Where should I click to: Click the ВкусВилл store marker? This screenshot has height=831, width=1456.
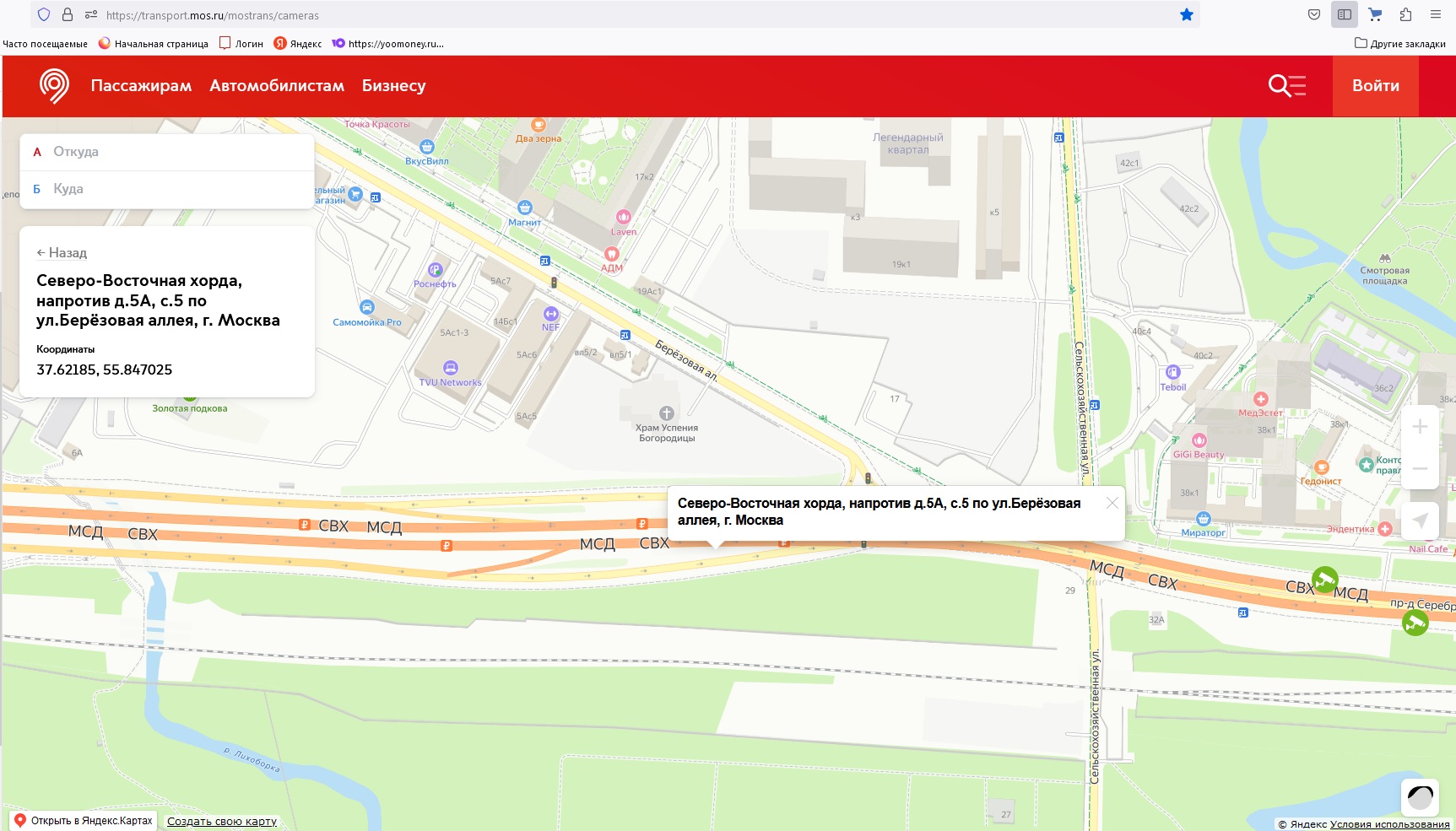(x=427, y=147)
